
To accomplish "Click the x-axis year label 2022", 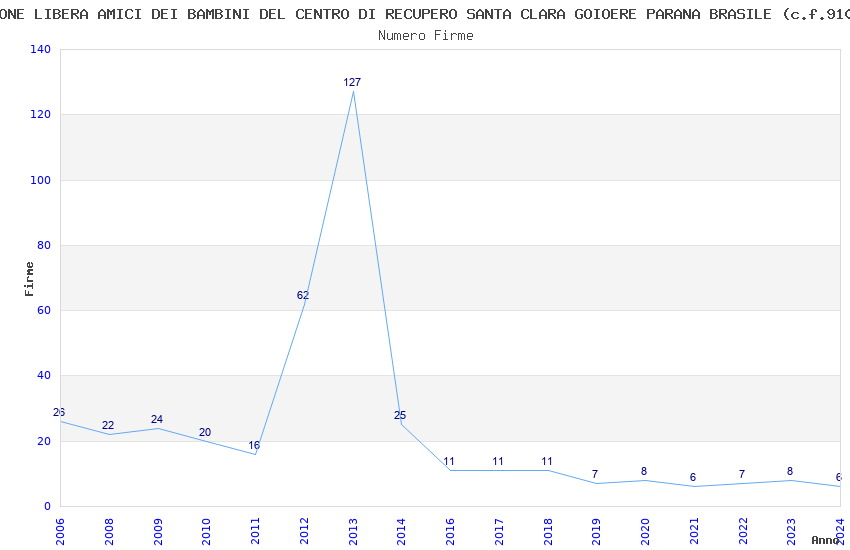I will 743,532.
